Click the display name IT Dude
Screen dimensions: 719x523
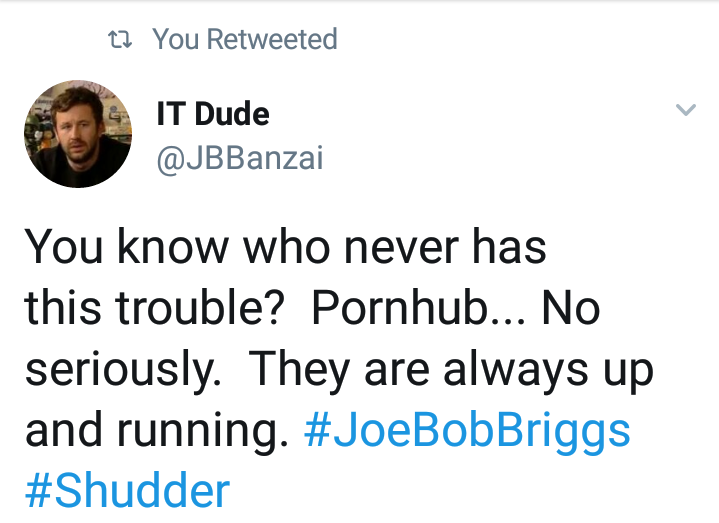pos(213,114)
